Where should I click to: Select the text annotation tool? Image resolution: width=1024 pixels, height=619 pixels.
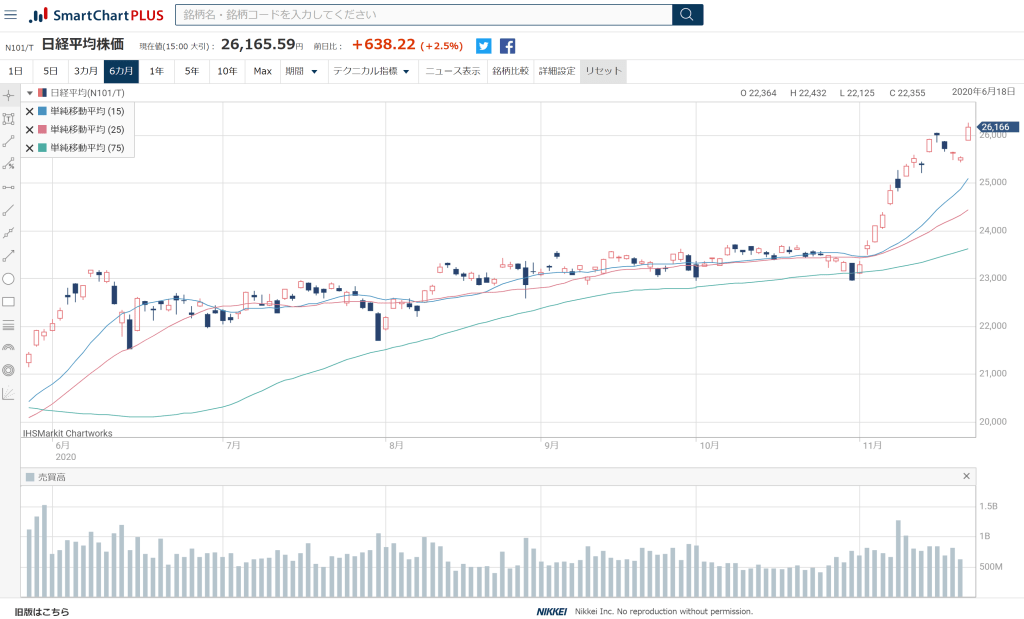pos(9,119)
